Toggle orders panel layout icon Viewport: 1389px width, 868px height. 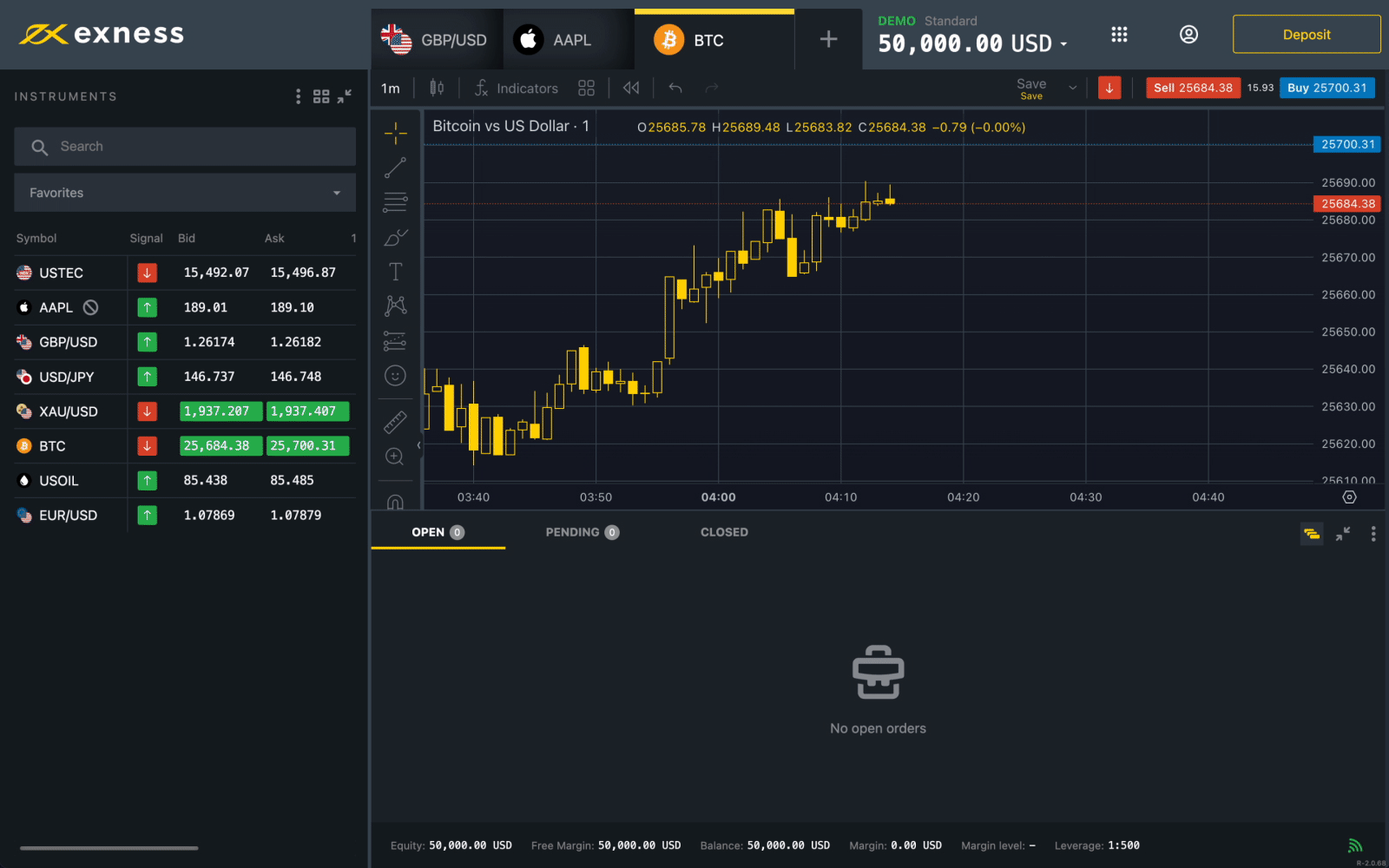pyautogui.click(x=1312, y=534)
